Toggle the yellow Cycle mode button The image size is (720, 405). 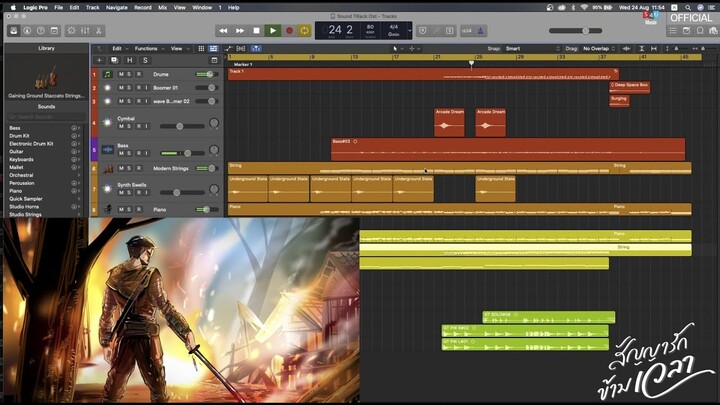click(x=304, y=31)
